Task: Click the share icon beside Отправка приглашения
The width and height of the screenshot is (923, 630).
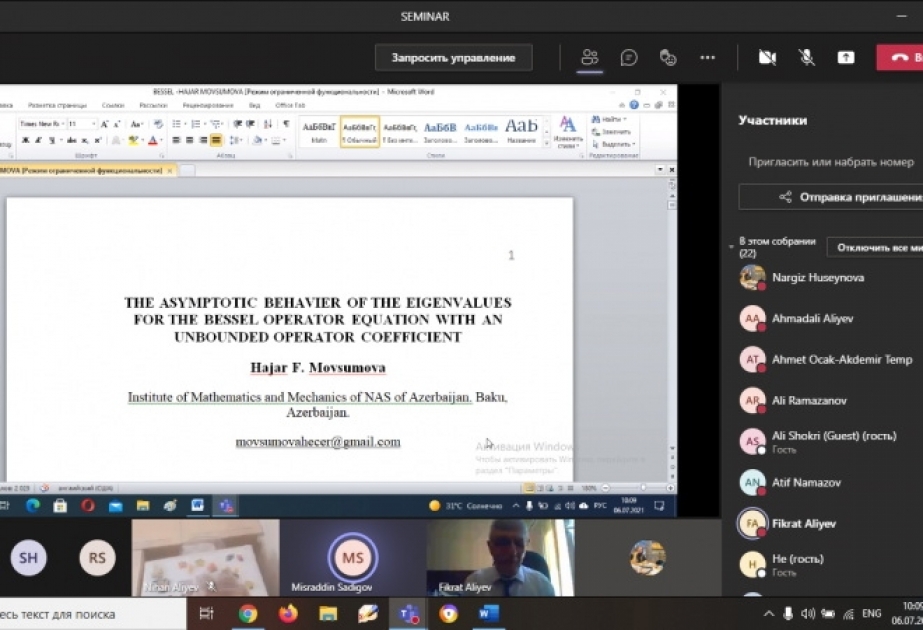Action: pyautogui.click(x=785, y=197)
